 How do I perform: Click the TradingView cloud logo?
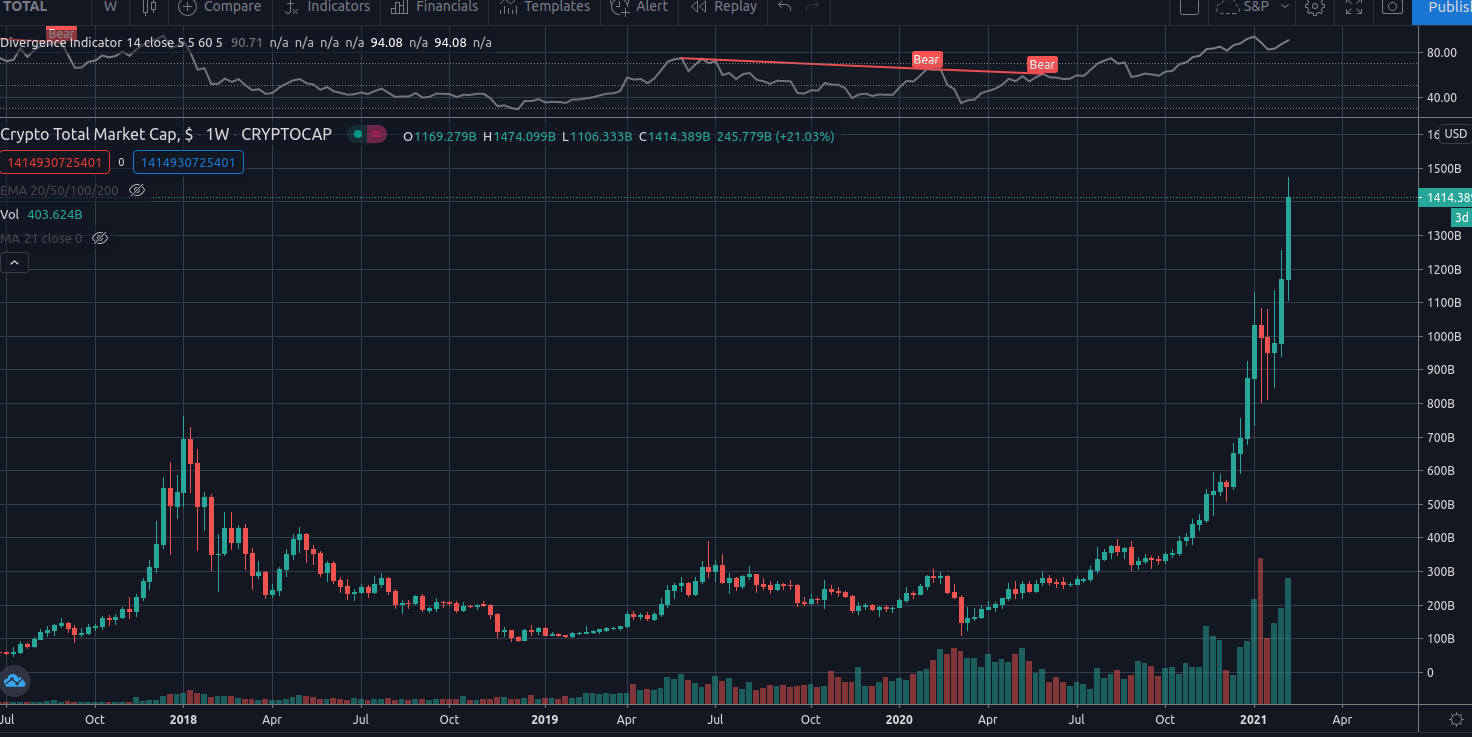point(15,683)
